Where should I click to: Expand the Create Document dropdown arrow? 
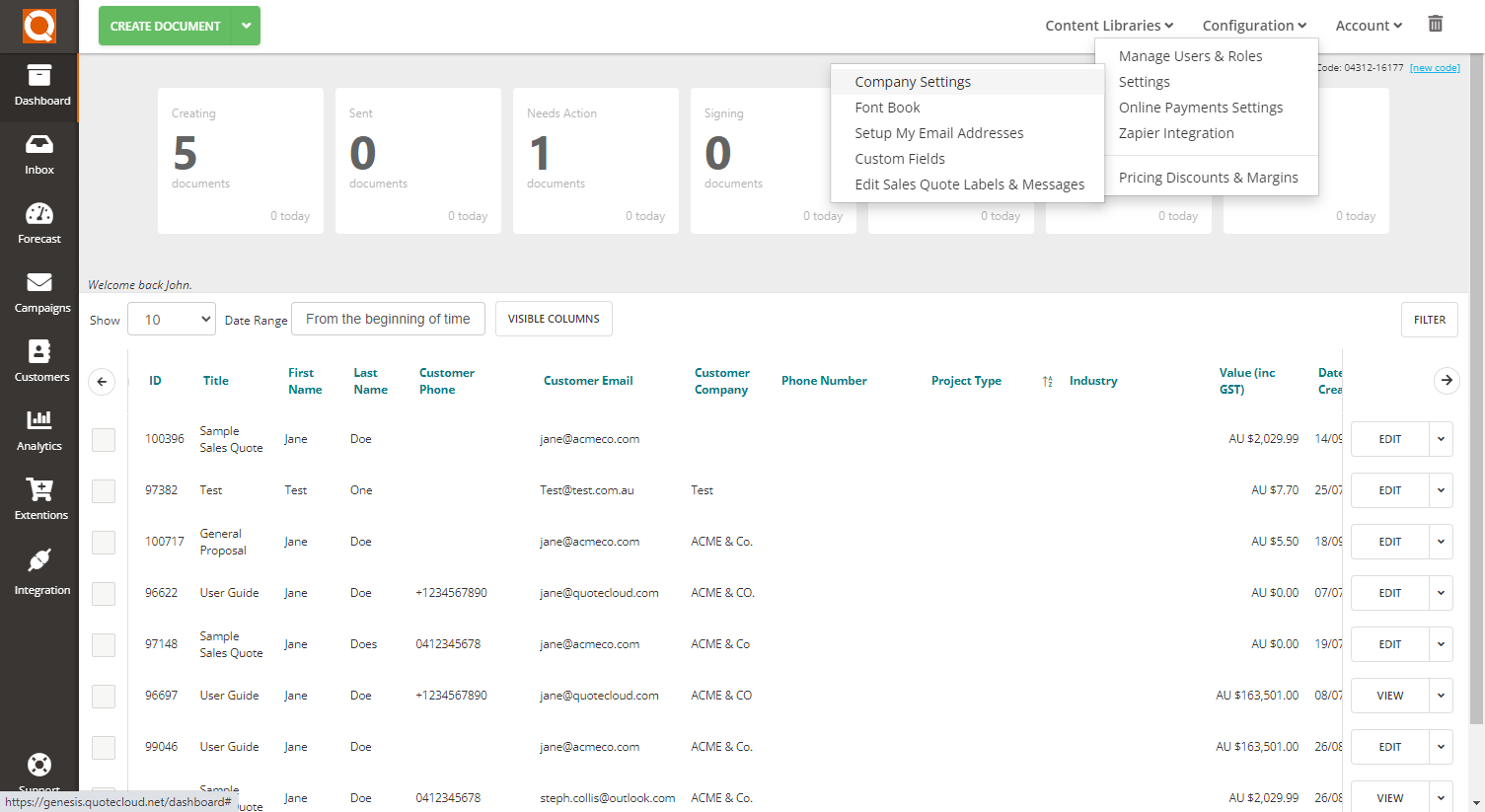pos(246,26)
